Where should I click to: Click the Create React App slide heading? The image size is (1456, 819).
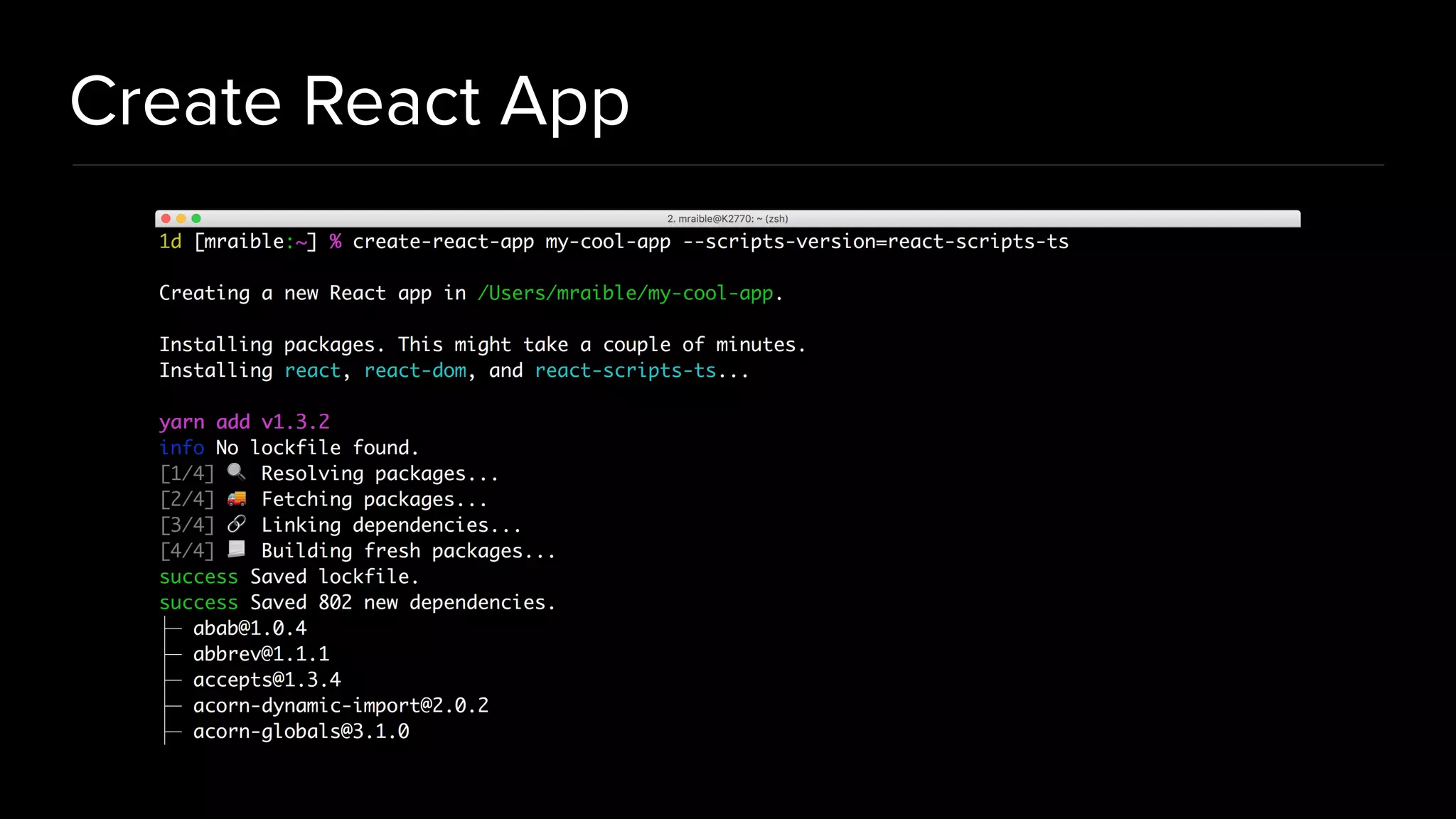[349, 102]
